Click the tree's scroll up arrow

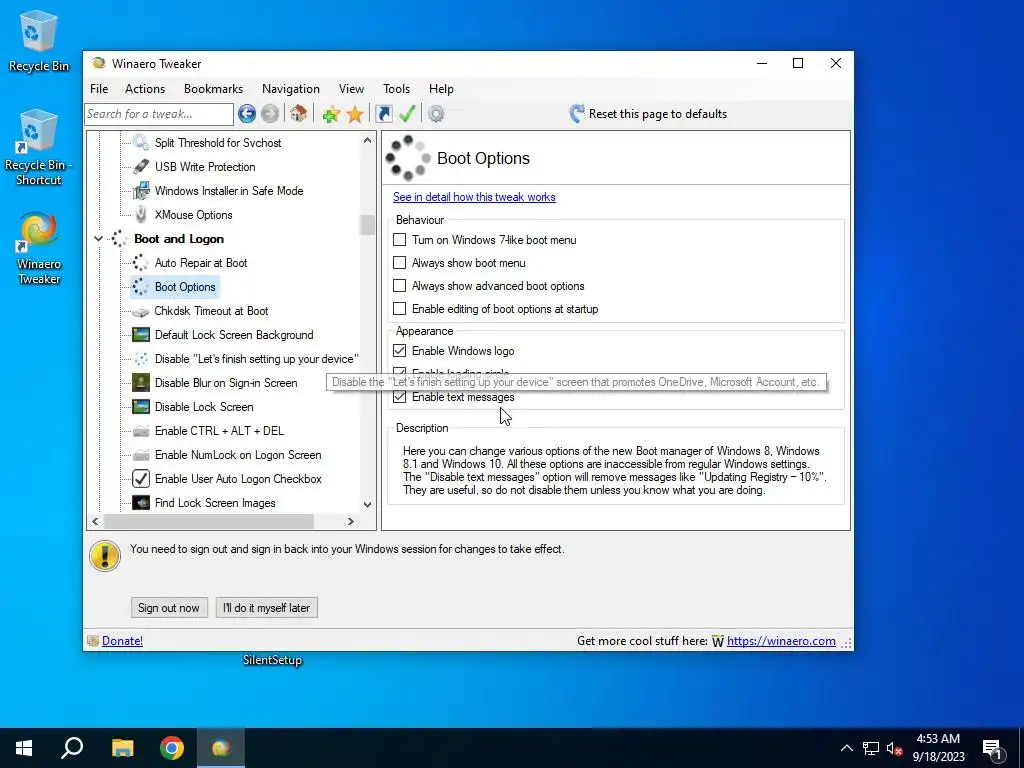368,140
